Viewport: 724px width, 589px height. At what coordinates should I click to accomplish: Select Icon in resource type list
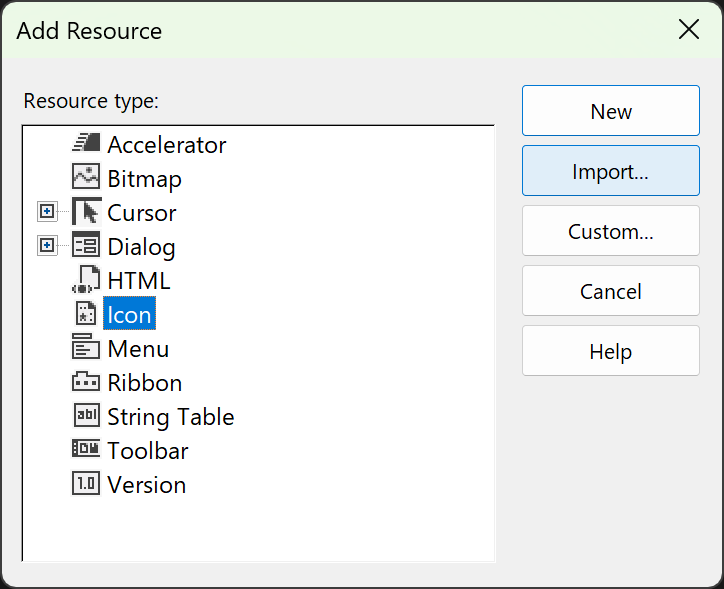[x=129, y=315]
